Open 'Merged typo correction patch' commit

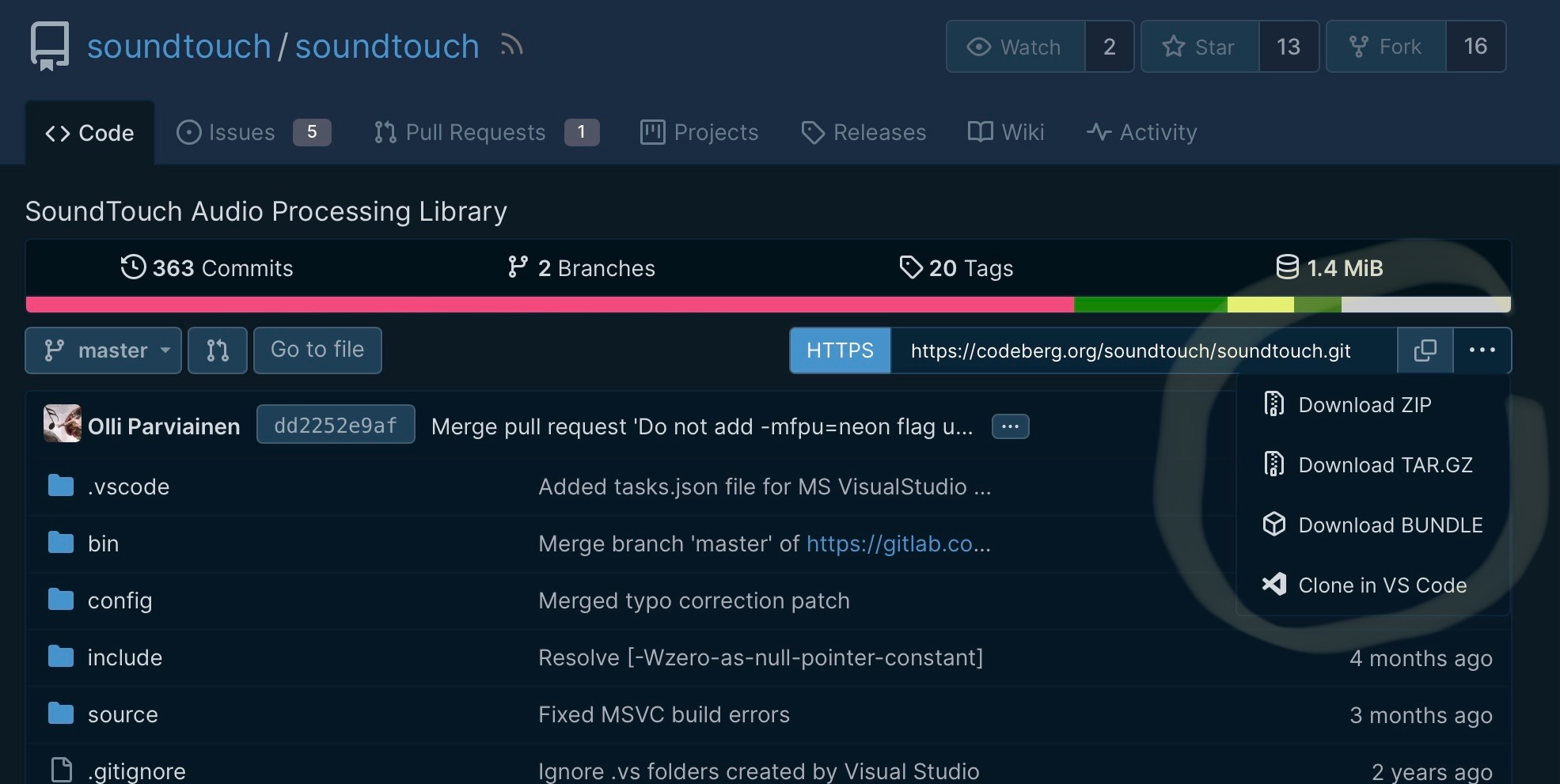click(694, 601)
